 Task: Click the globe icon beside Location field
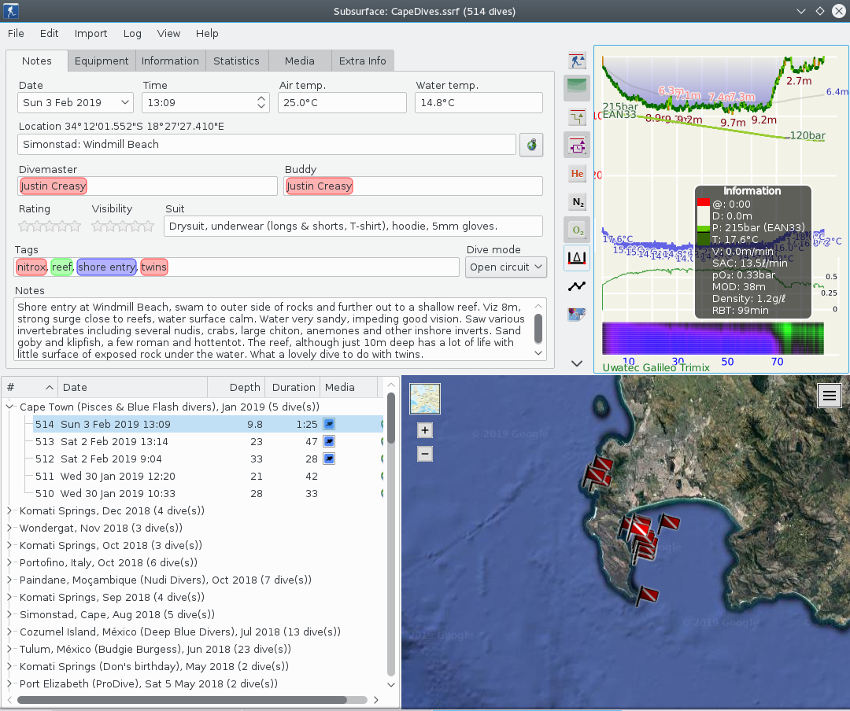pos(532,145)
